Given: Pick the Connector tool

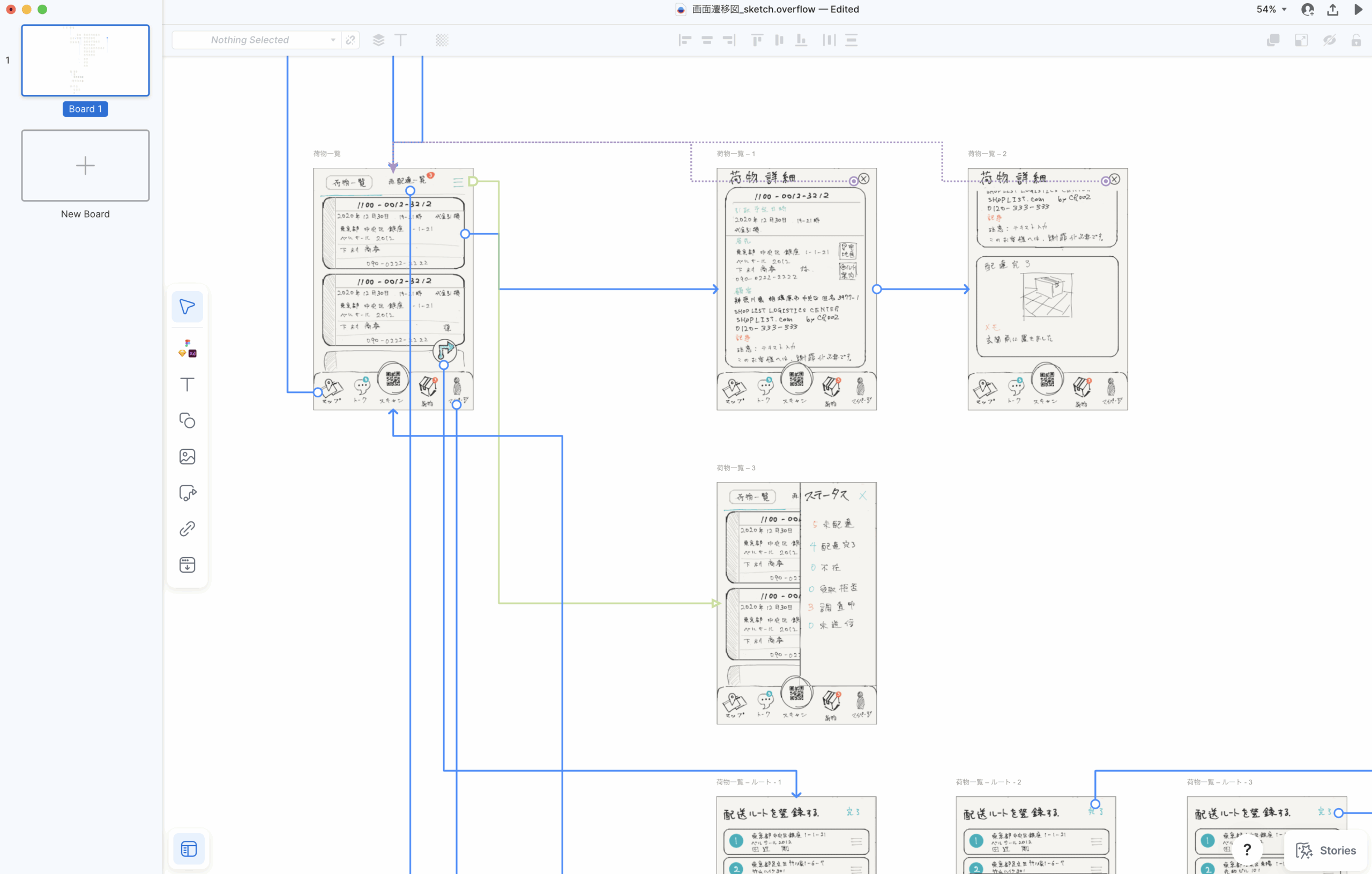Looking at the screenshot, I should 187,493.
